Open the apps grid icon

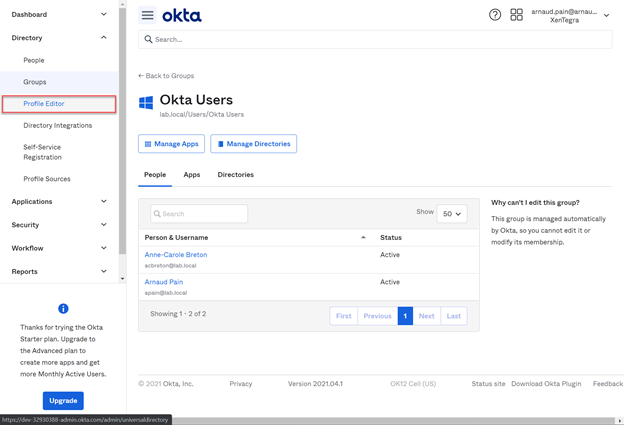[x=516, y=15]
